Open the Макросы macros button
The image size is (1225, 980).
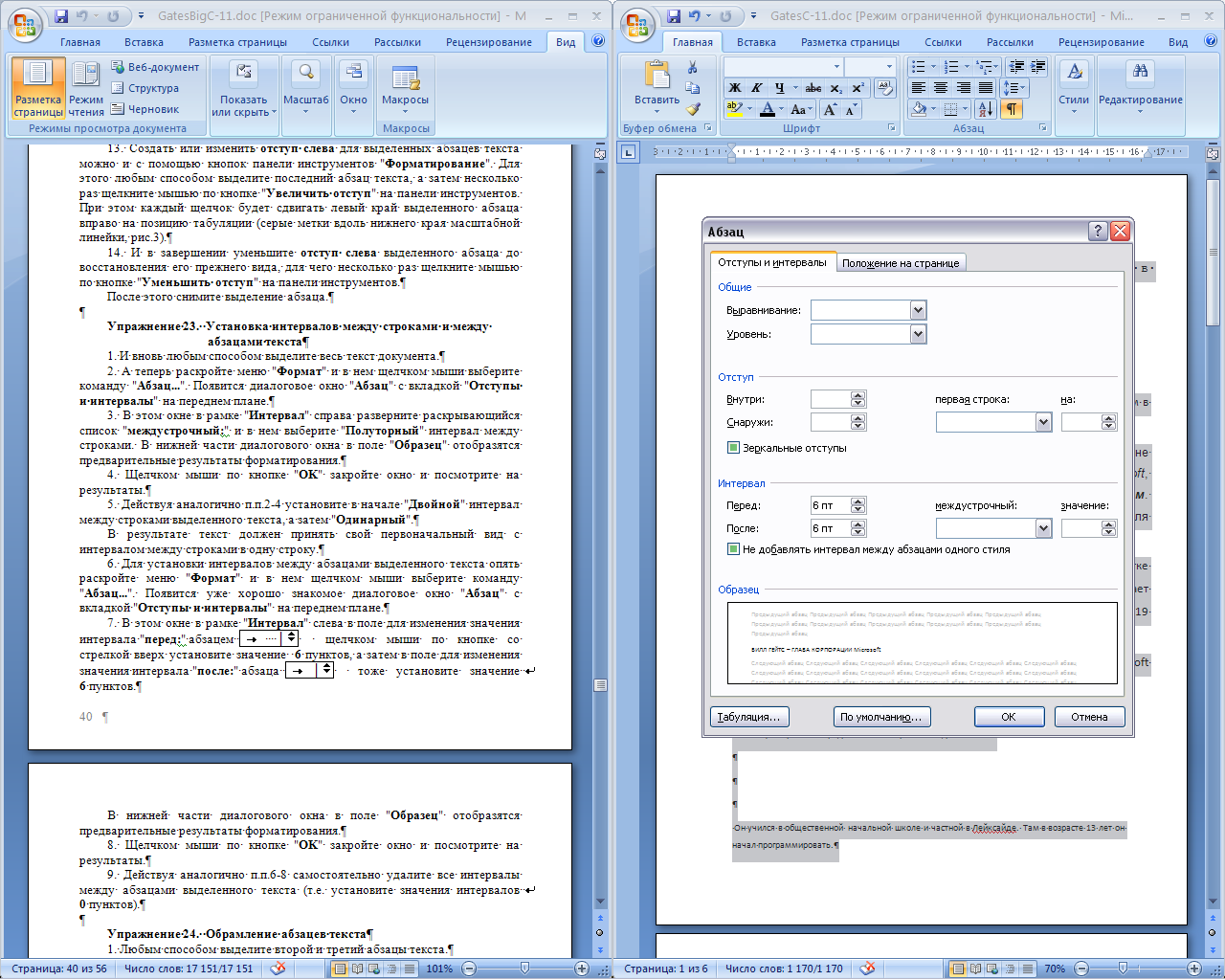(x=406, y=88)
